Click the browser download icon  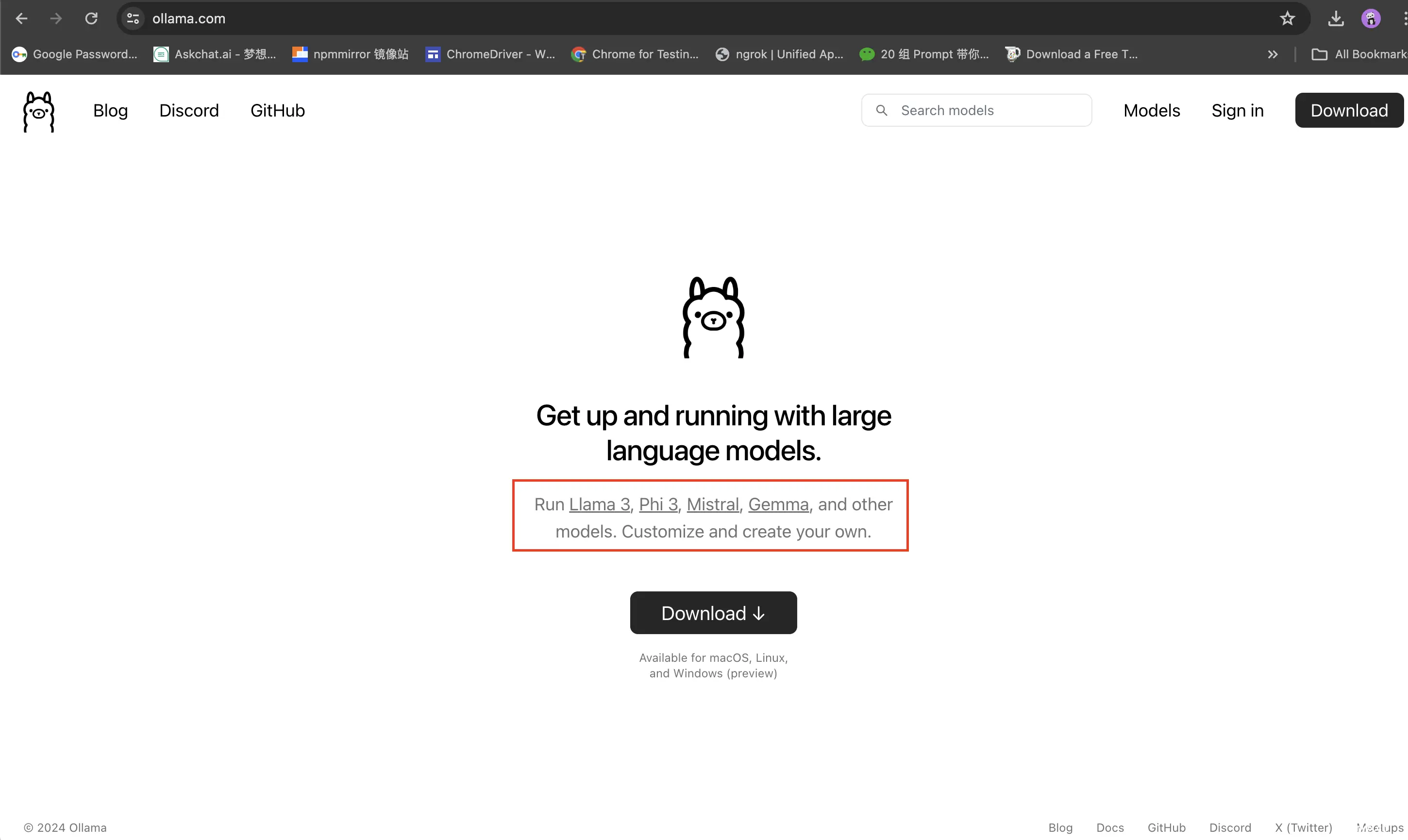pos(1335,18)
